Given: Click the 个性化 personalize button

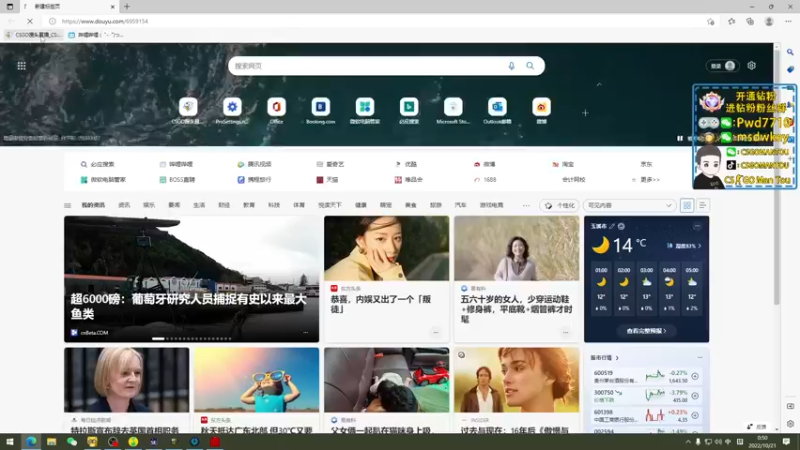Looking at the screenshot, I should click(x=559, y=205).
